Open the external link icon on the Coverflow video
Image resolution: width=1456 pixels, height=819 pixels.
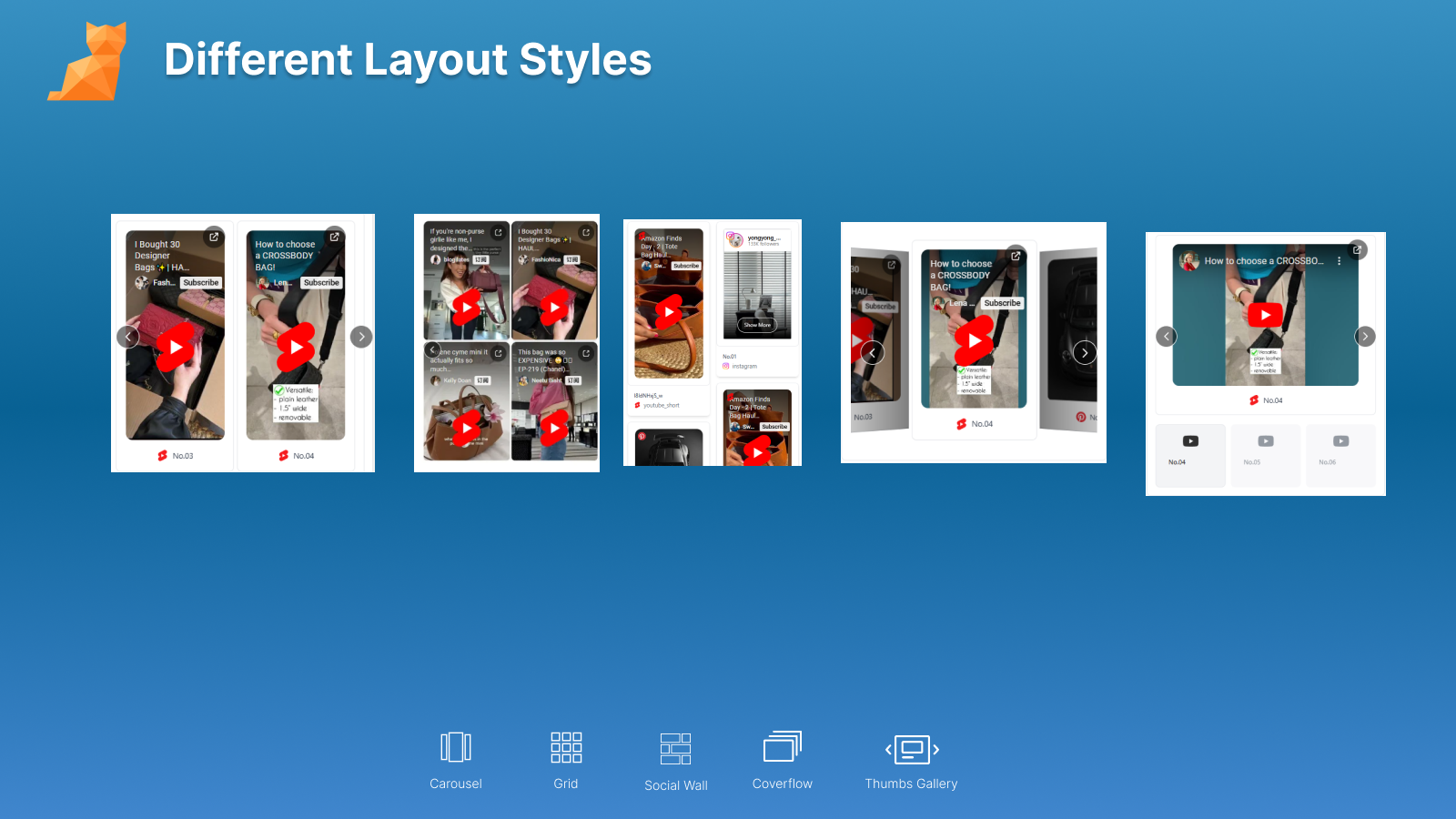tap(1016, 257)
